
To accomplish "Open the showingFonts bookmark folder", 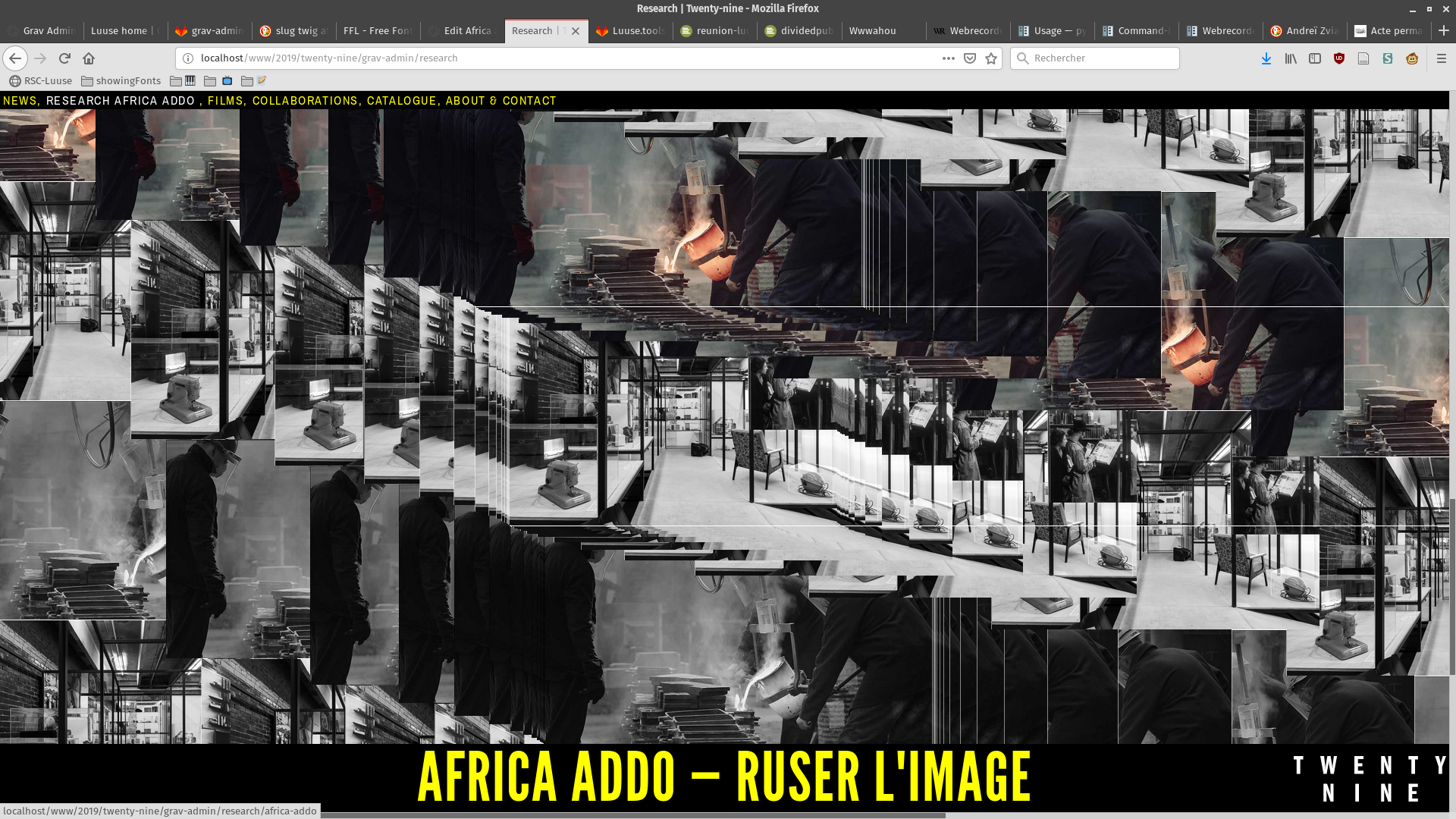I will 121,81.
